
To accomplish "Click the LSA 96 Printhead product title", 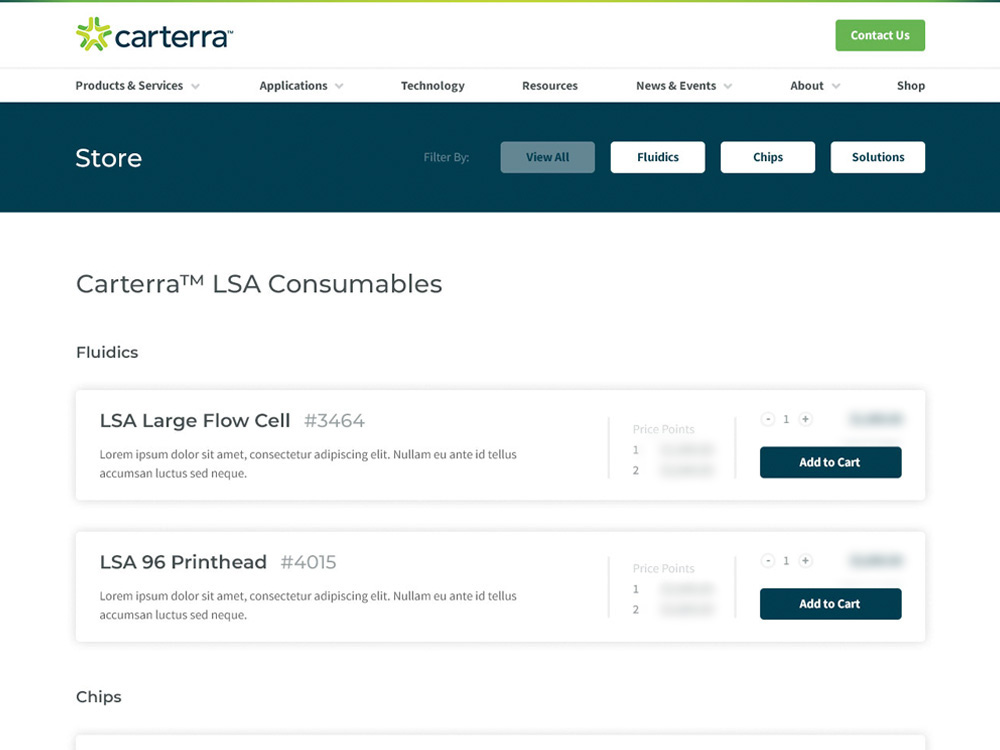I will pos(183,562).
